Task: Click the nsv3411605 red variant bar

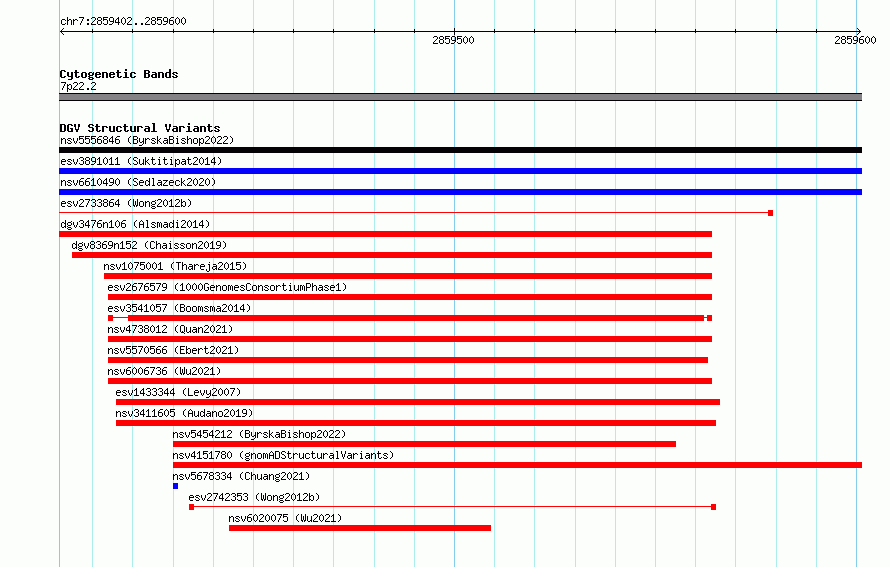Action: (415, 423)
